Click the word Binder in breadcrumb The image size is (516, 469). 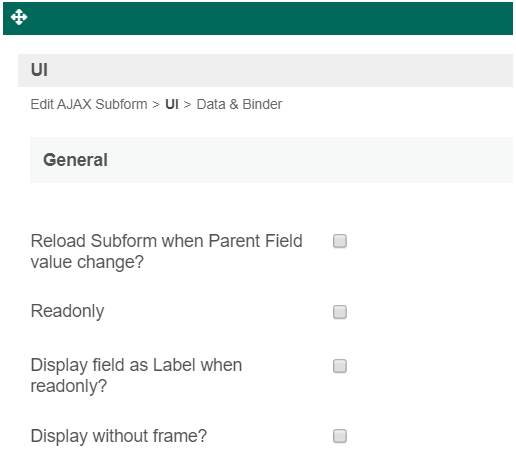click(x=262, y=104)
